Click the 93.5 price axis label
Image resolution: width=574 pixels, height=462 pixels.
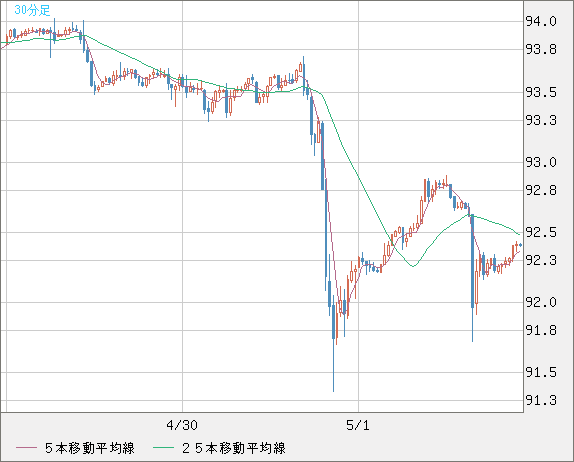[x=541, y=92]
